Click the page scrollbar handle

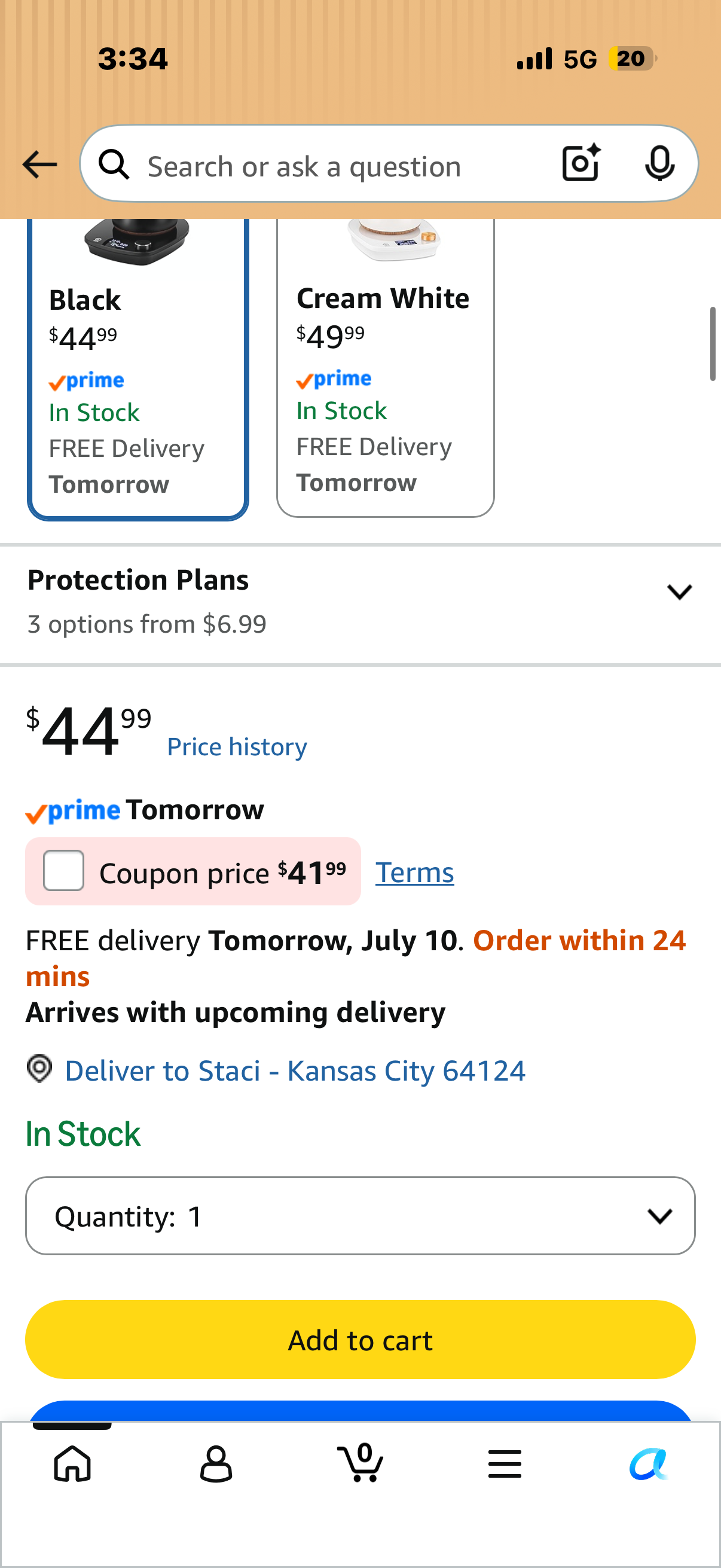[713, 344]
